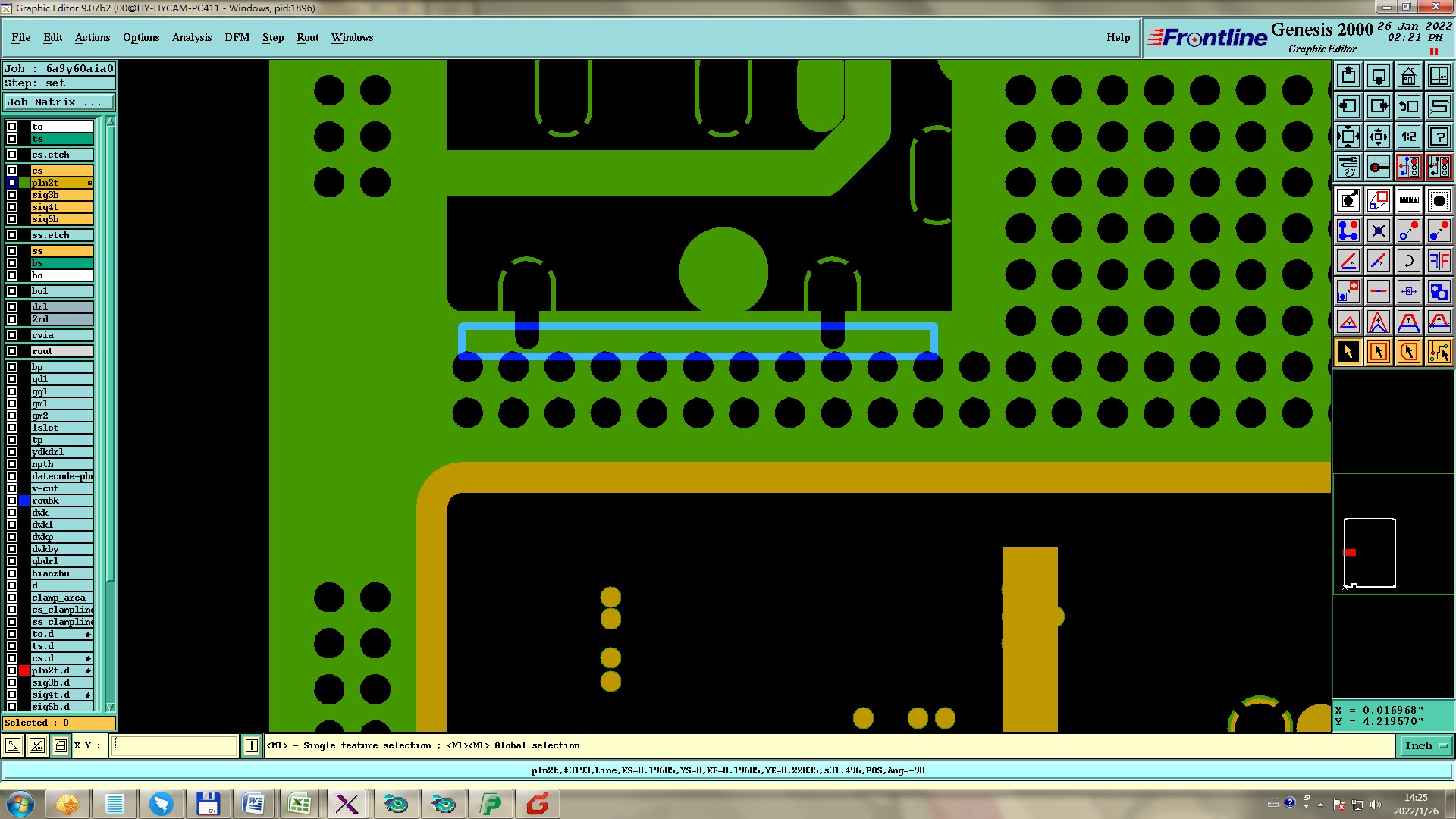The image size is (1456, 819).
Task: Click layer list scrollbar up arrow
Action: 110,121
